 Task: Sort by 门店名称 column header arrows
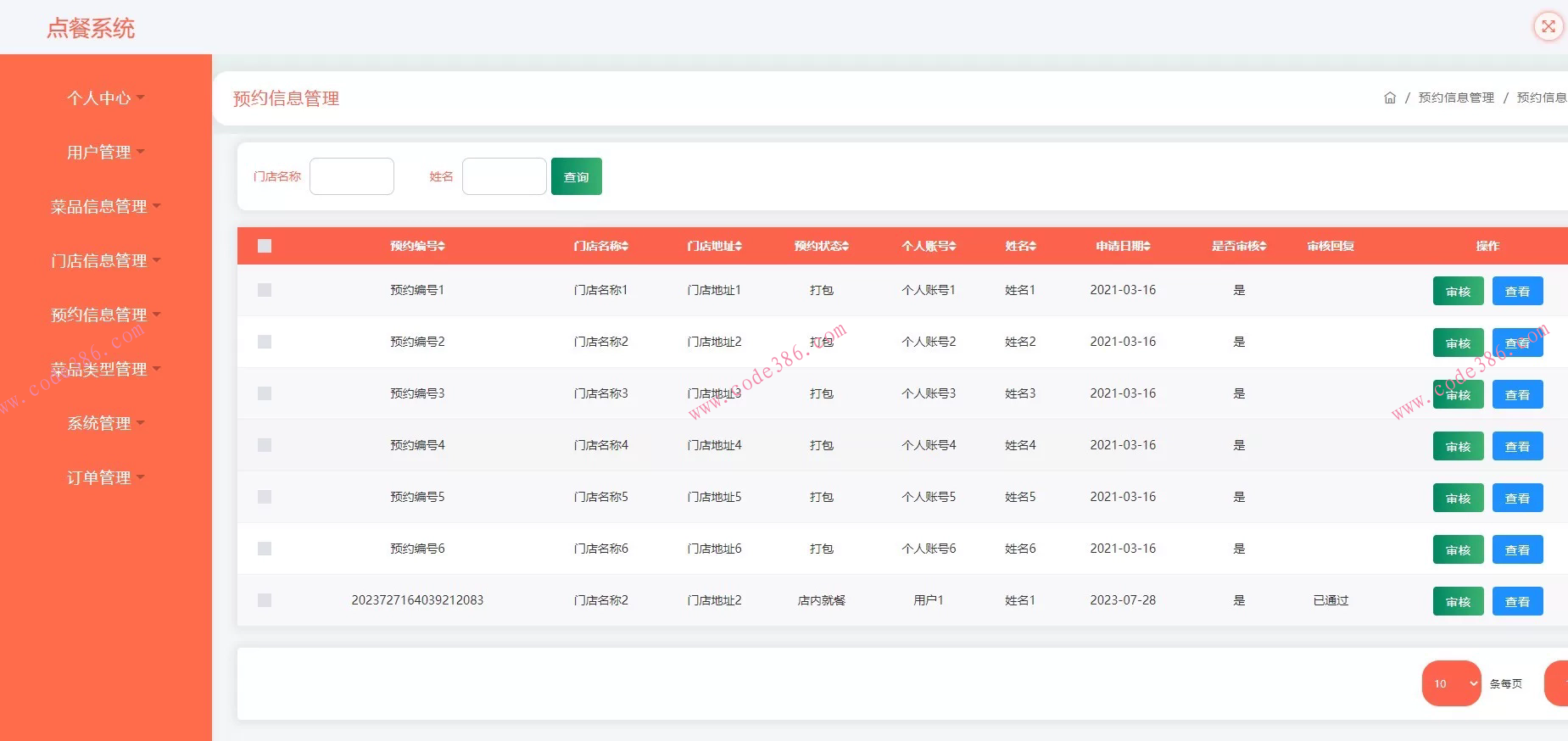click(625, 247)
